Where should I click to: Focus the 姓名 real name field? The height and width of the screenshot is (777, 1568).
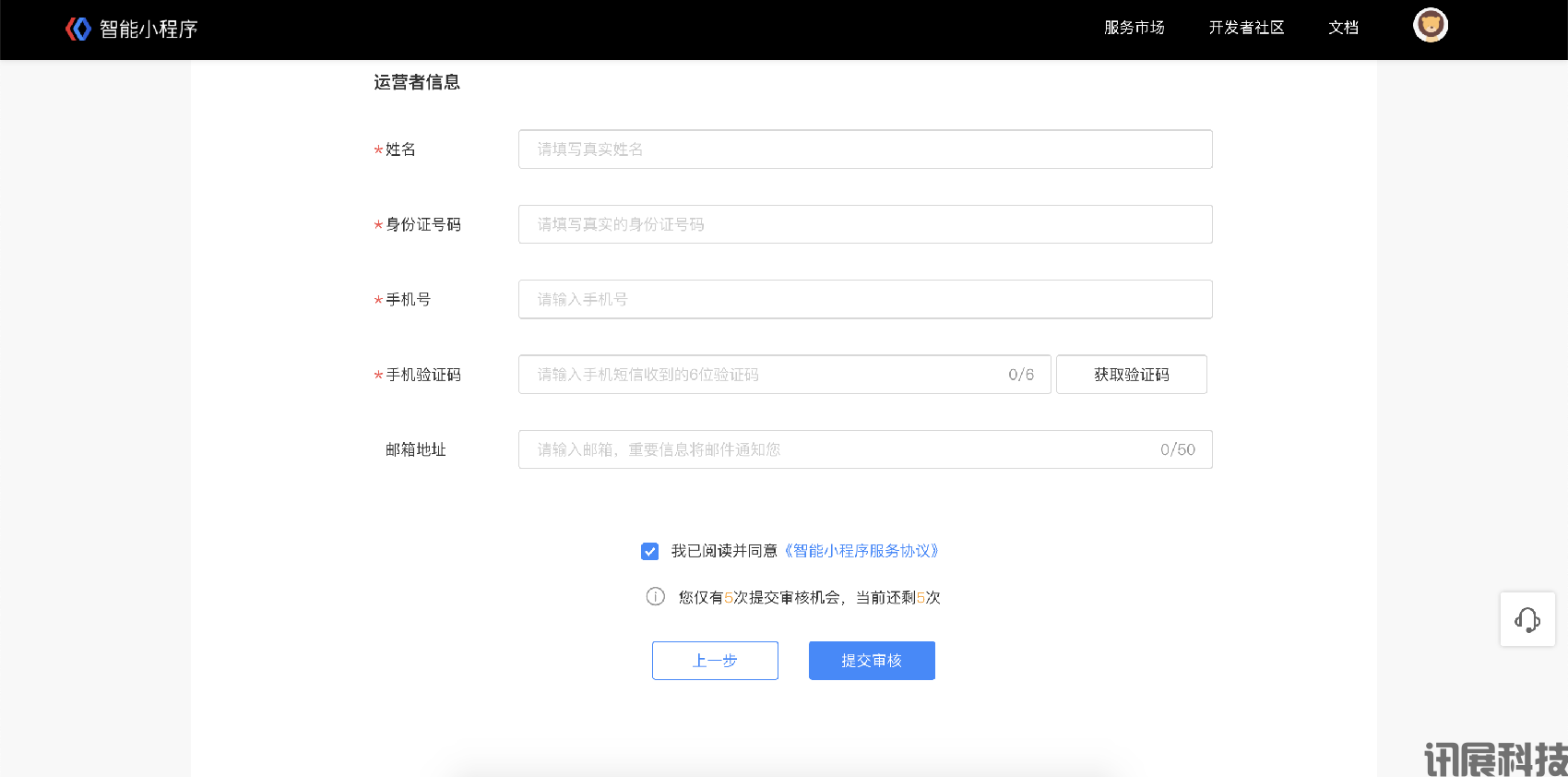coord(864,149)
